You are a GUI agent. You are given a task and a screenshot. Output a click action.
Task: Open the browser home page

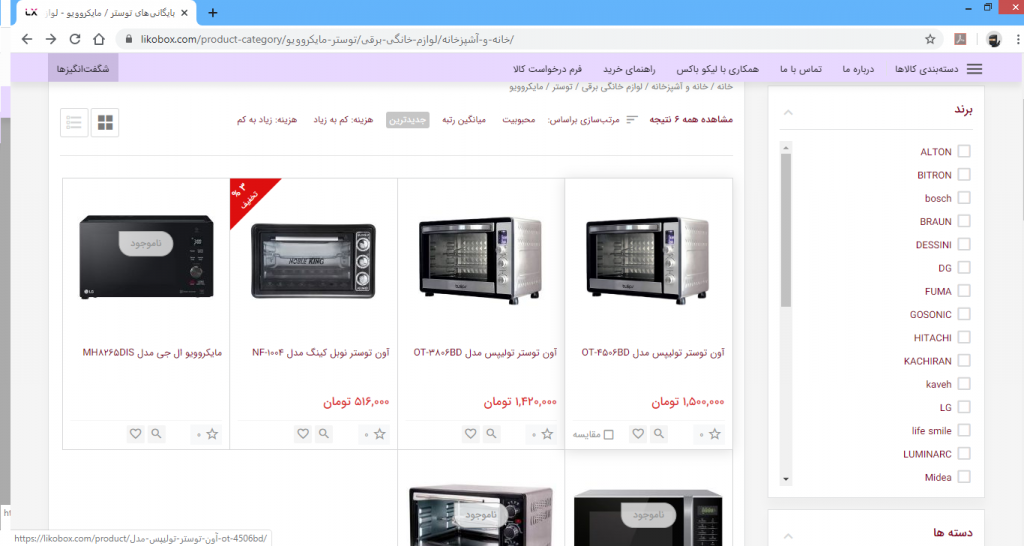click(x=99, y=39)
